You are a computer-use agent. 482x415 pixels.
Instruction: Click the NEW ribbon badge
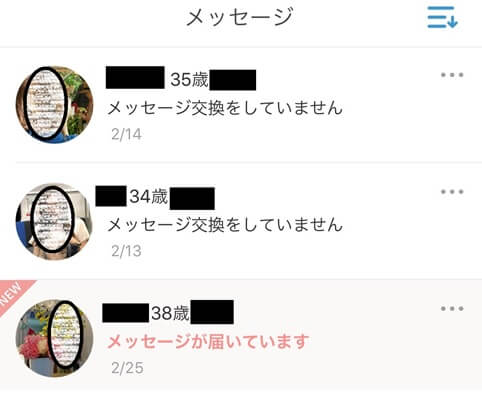tap(13, 293)
